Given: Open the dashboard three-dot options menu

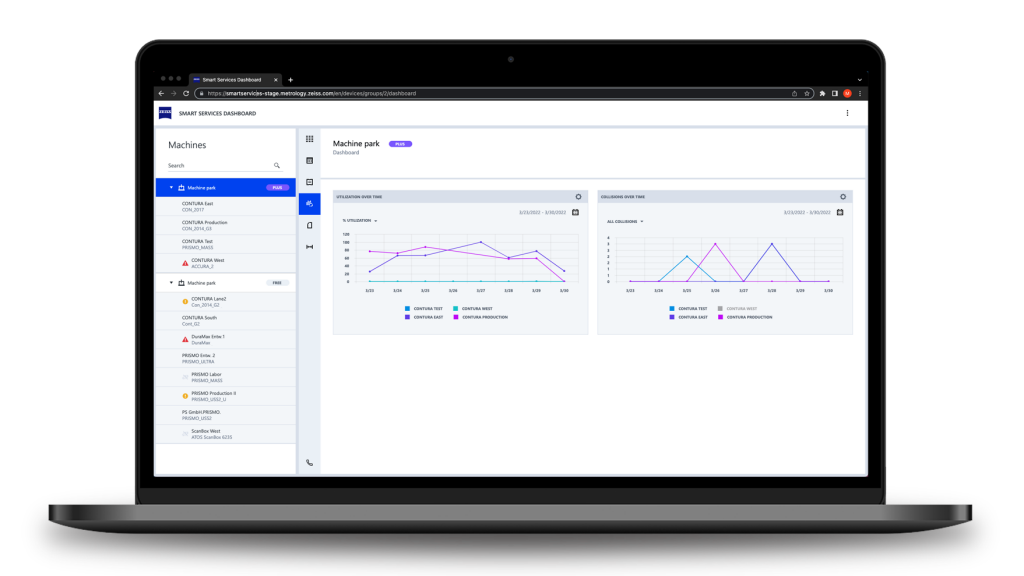Looking at the screenshot, I should [847, 113].
